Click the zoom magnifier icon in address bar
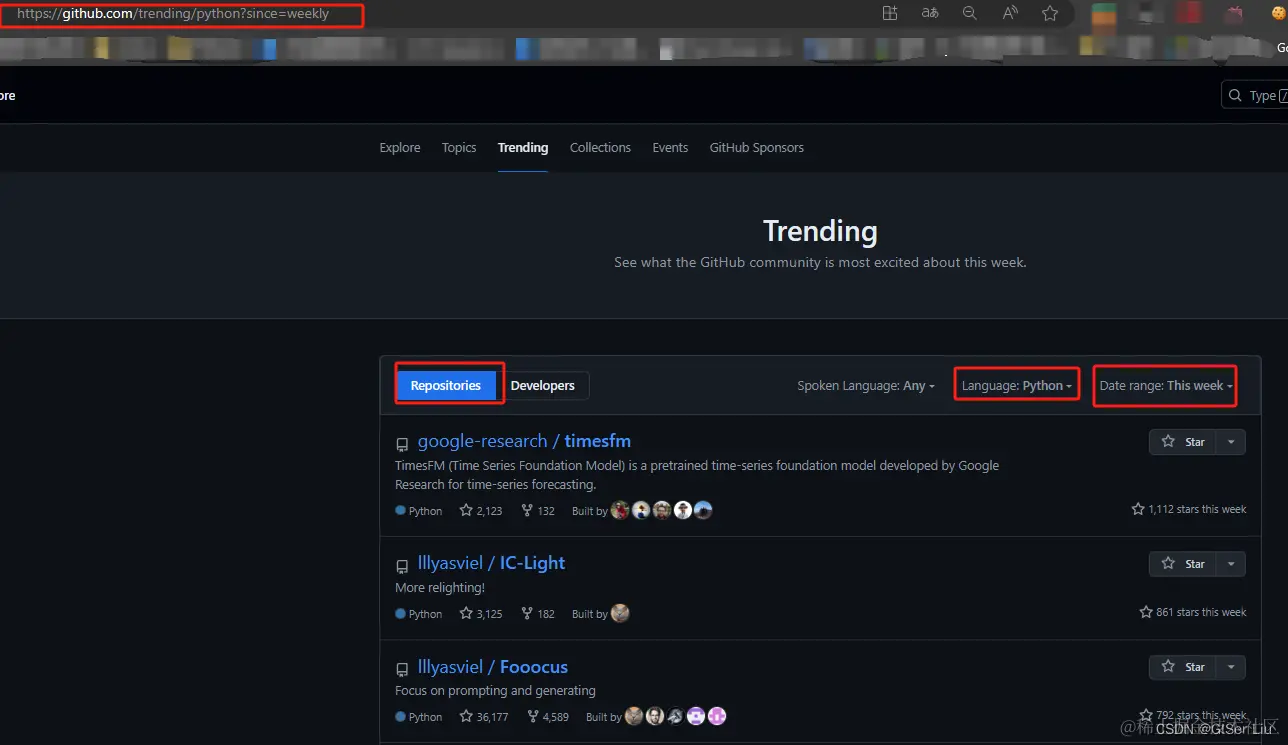This screenshot has width=1288, height=745. (x=969, y=13)
